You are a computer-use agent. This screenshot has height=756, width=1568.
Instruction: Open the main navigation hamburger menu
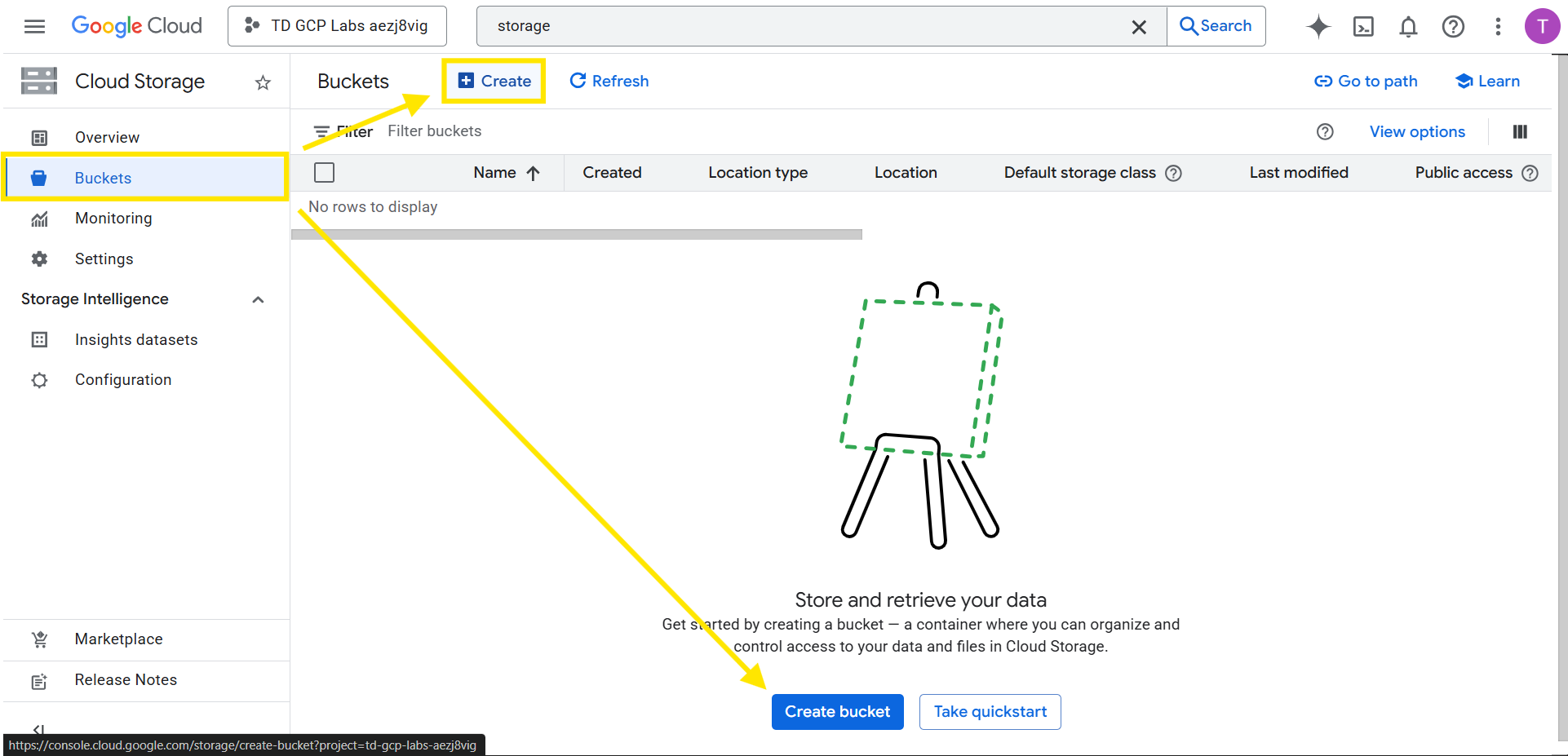34,26
